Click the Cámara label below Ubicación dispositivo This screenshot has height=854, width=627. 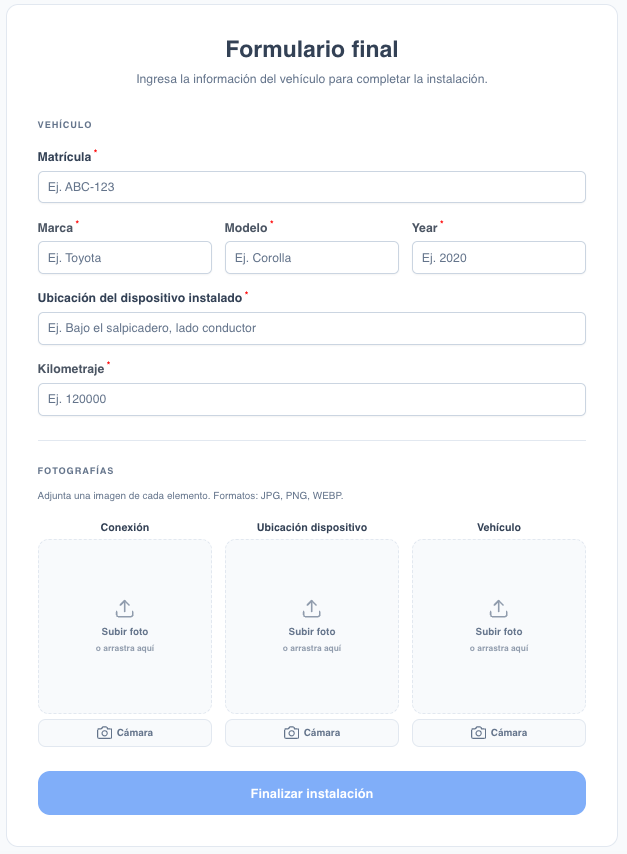coord(322,733)
